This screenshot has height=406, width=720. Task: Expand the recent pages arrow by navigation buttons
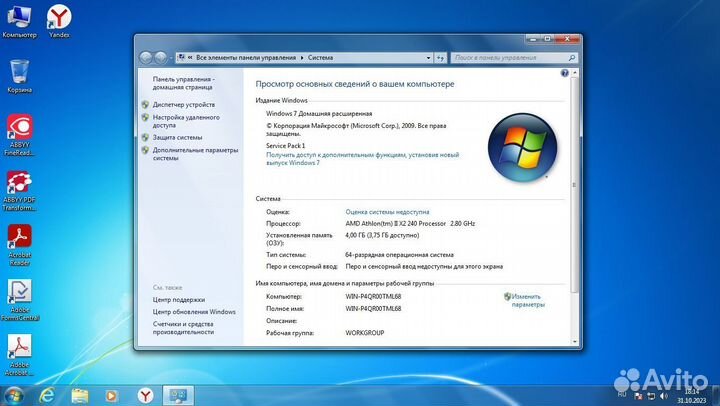tap(171, 58)
